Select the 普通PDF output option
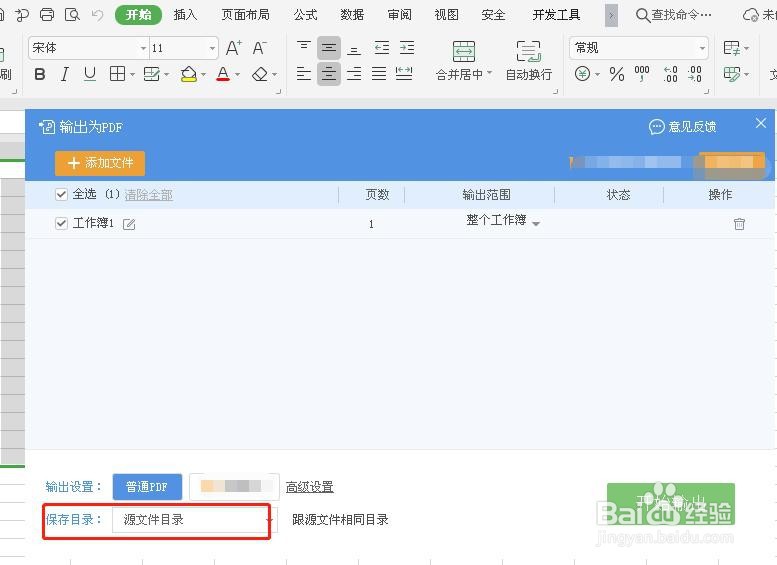This screenshot has width=777, height=565. 147,487
